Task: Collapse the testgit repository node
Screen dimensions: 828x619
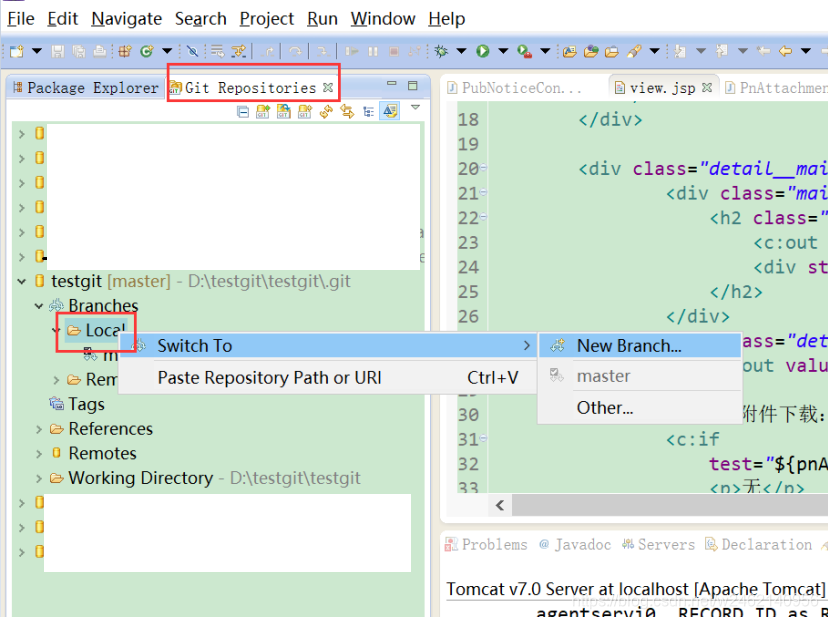Action: pos(22,282)
